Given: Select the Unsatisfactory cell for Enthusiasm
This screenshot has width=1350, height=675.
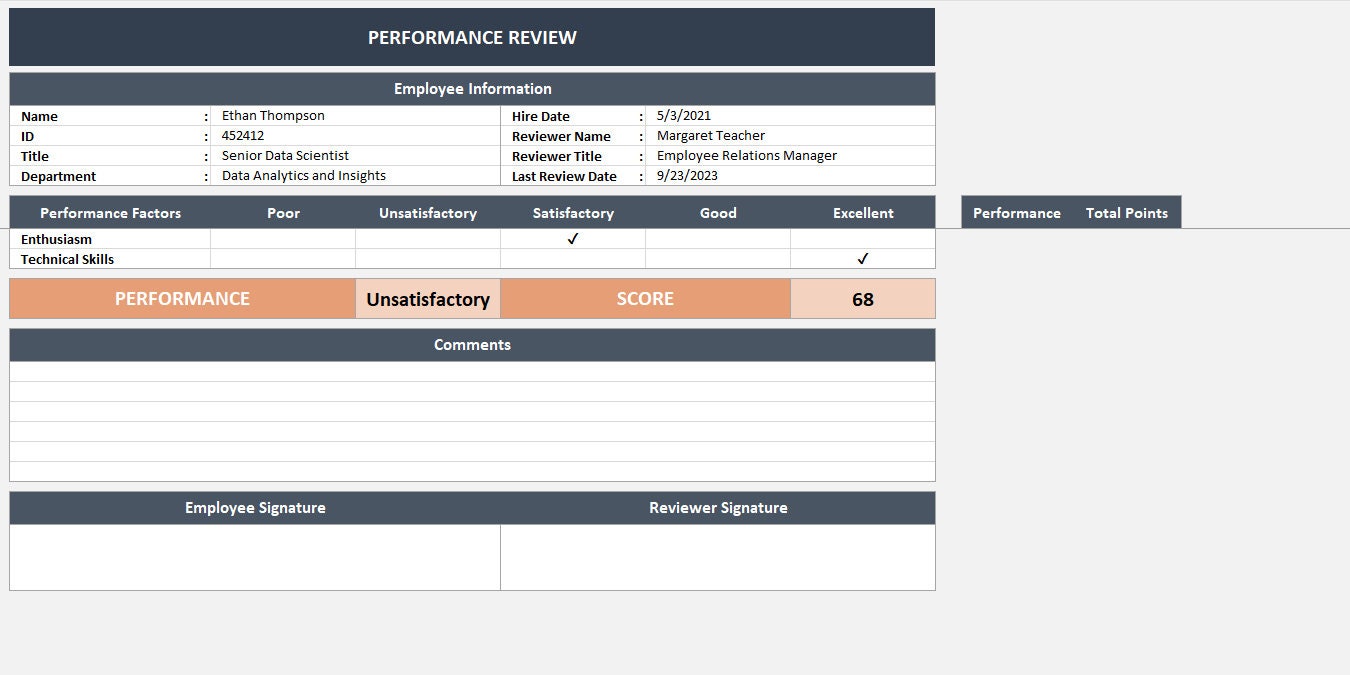Looking at the screenshot, I should tap(427, 238).
